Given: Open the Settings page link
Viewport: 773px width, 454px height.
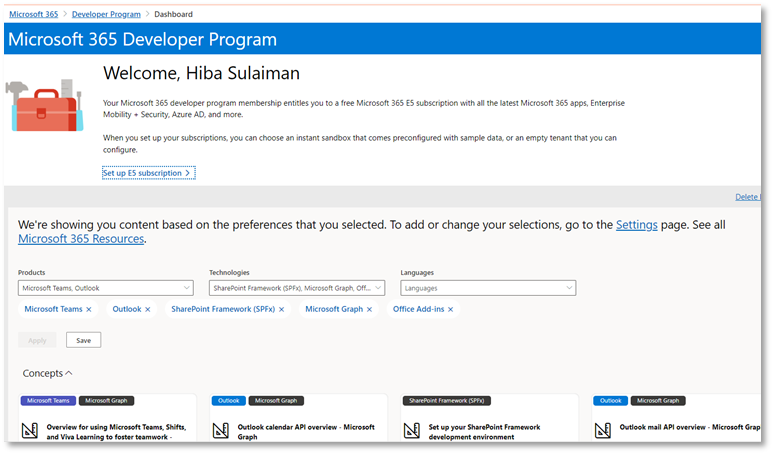Looking at the screenshot, I should (636, 225).
